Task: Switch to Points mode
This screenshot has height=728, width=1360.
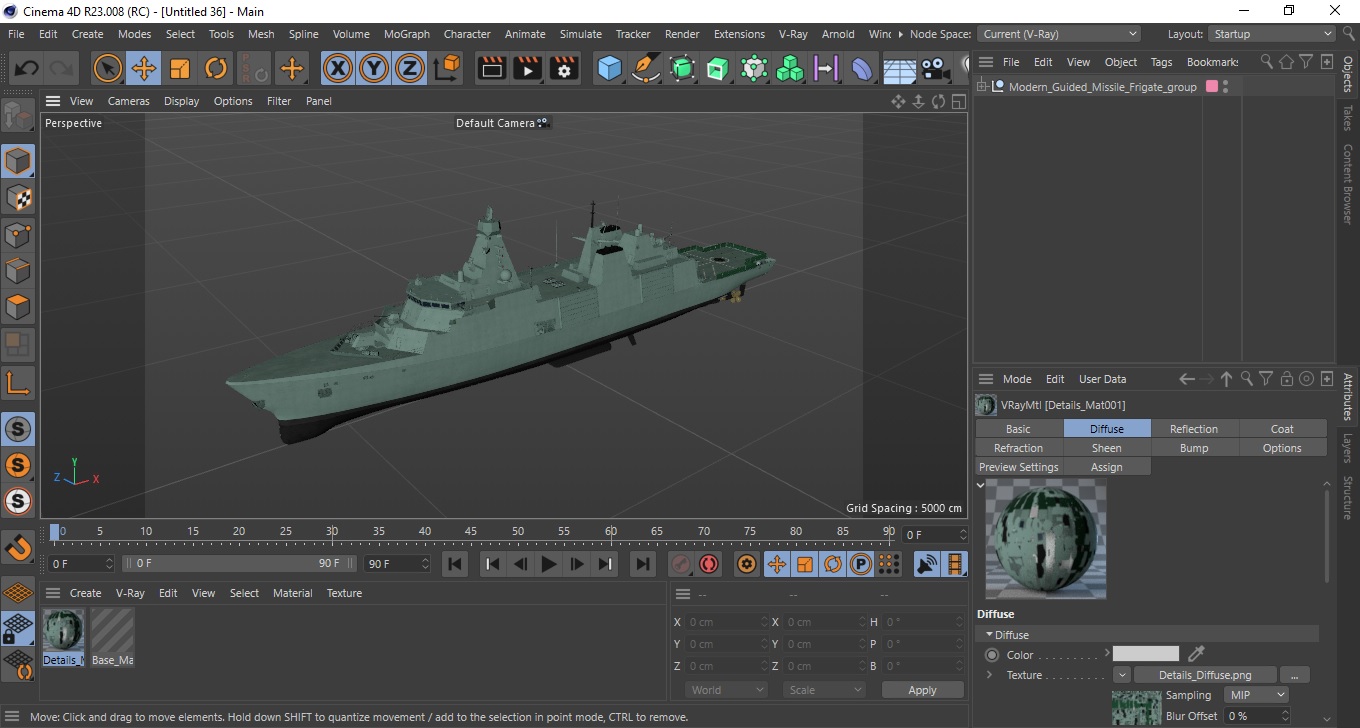Action: (x=18, y=235)
